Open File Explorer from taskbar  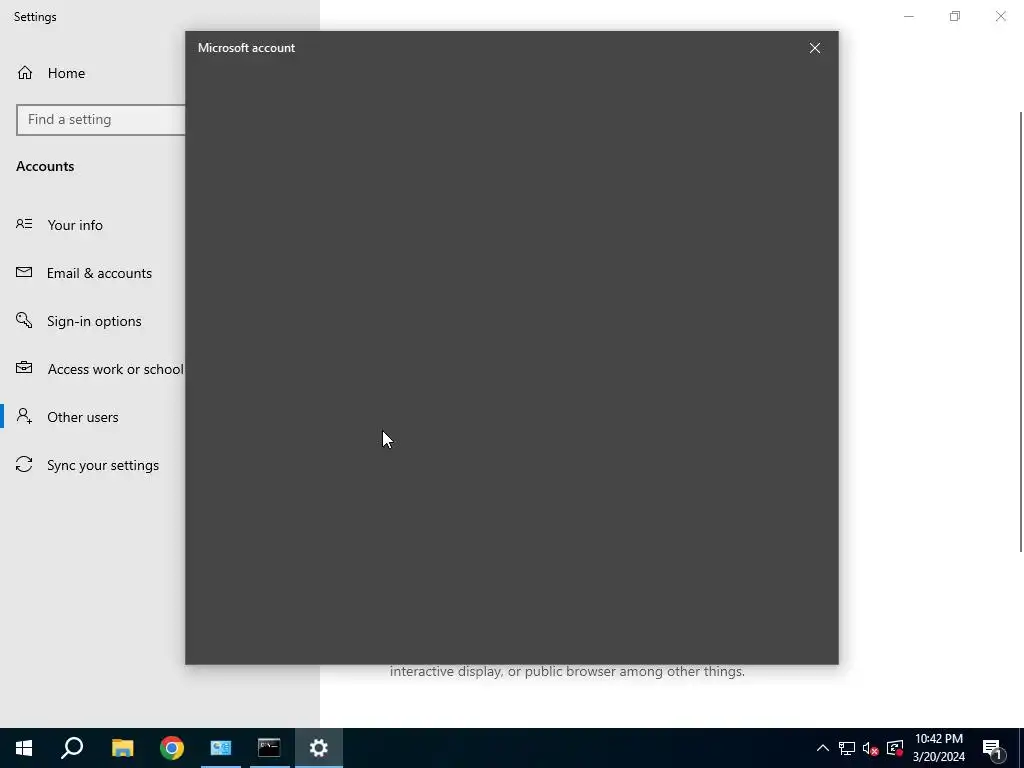point(122,748)
